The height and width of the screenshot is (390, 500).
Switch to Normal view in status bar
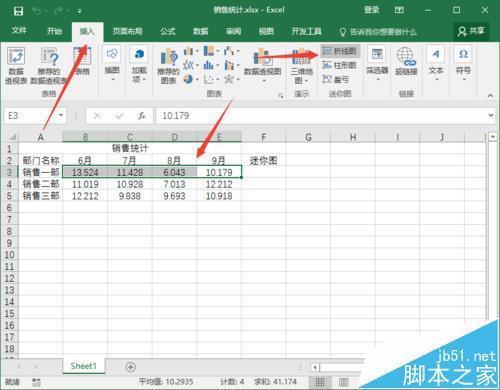click(x=320, y=382)
